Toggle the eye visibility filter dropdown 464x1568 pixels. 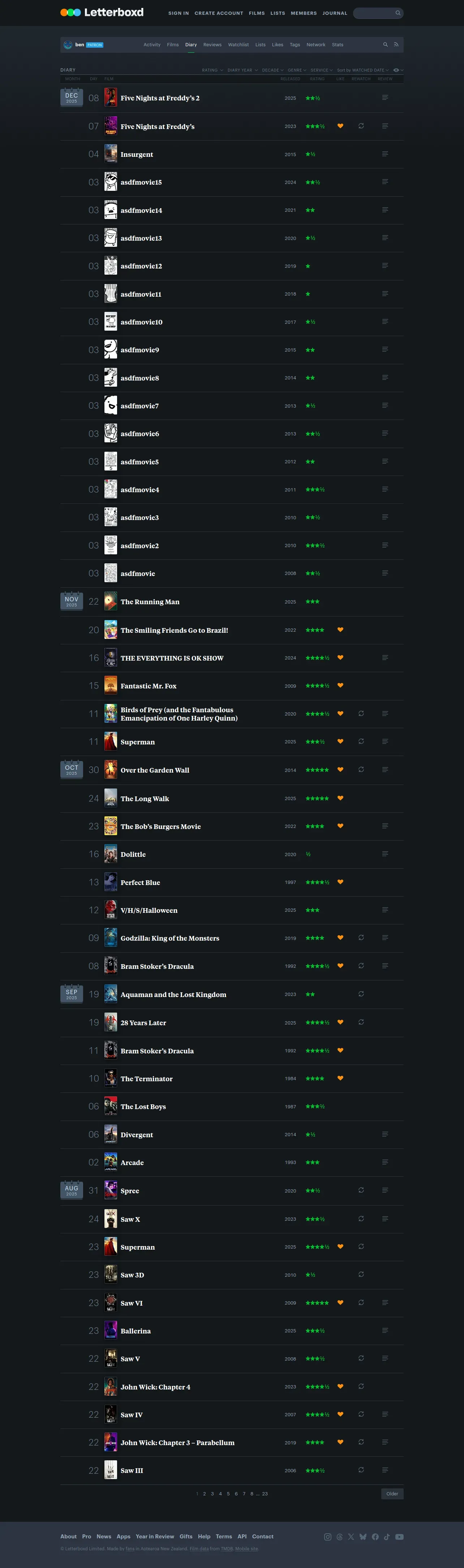click(398, 70)
